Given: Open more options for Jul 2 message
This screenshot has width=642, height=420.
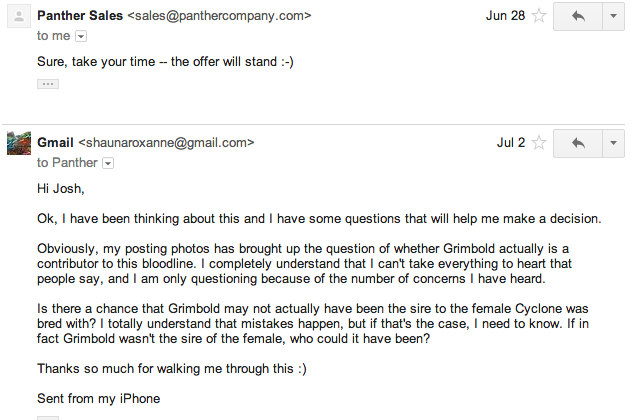Looking at the screenshot, I should click(613, 143).
